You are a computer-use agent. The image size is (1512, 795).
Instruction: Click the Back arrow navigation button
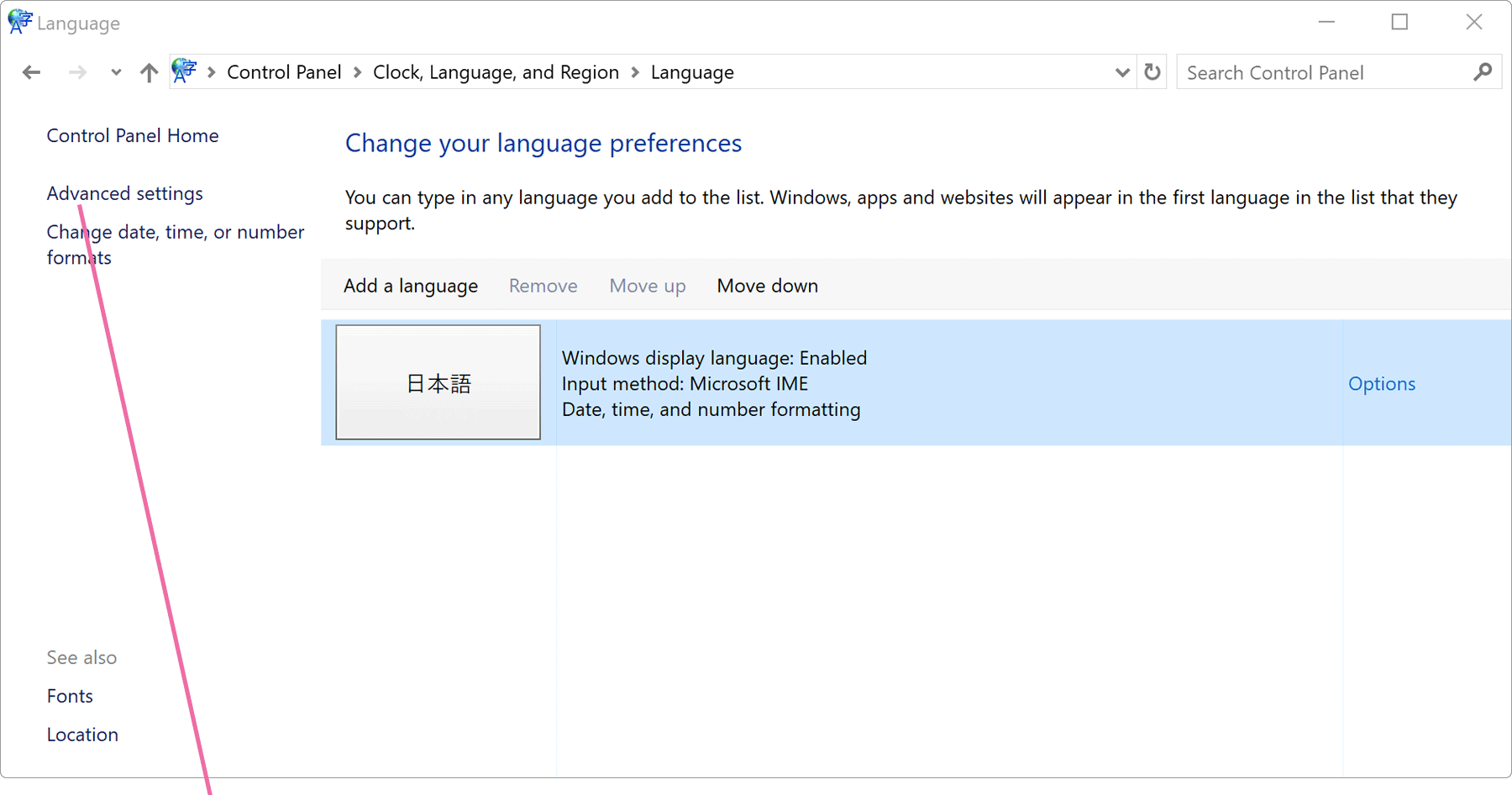pyautogui.click(x=31, y=72)
